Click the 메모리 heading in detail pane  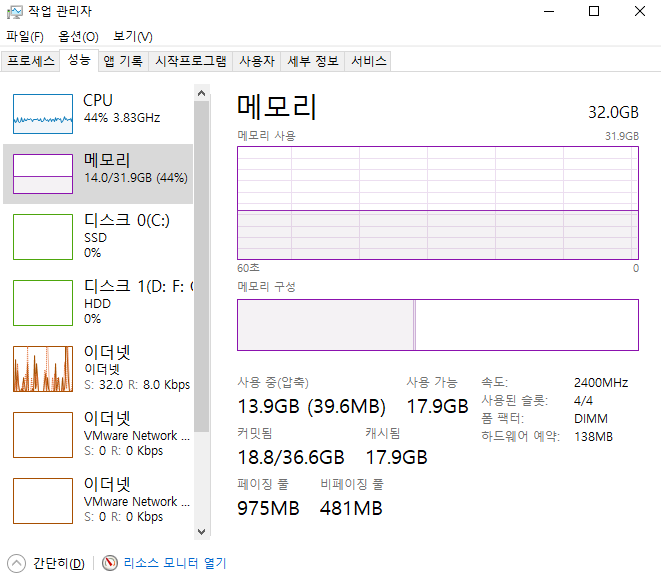tap(277, 106)
